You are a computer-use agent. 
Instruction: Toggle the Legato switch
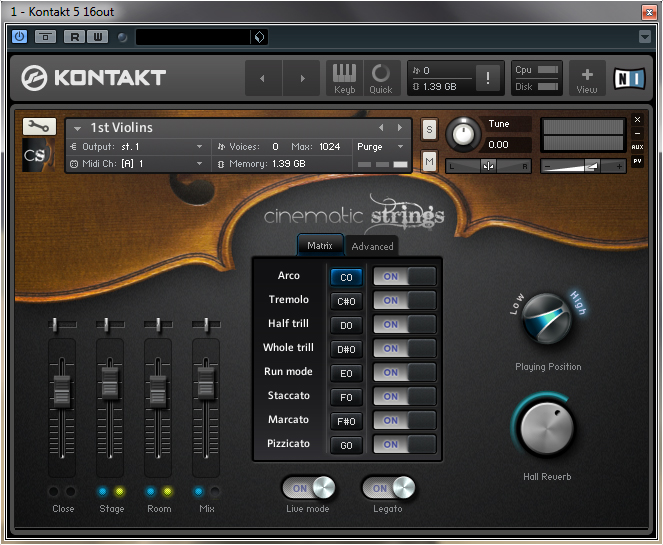pyautogui.click(x=389, y=488)
